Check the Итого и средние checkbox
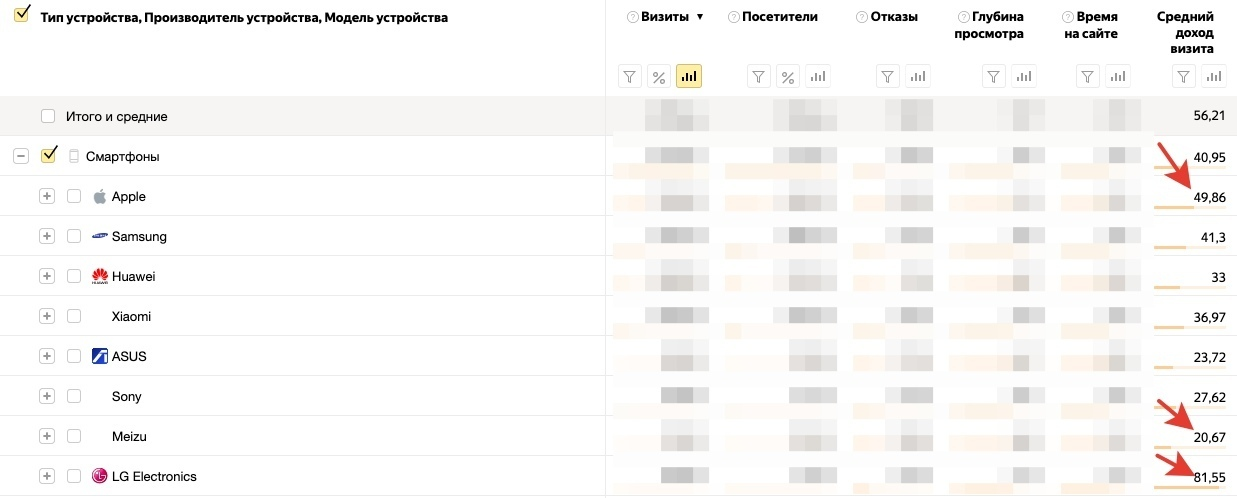Viewport: 1237px width, 498px height. tap(48, 117)
